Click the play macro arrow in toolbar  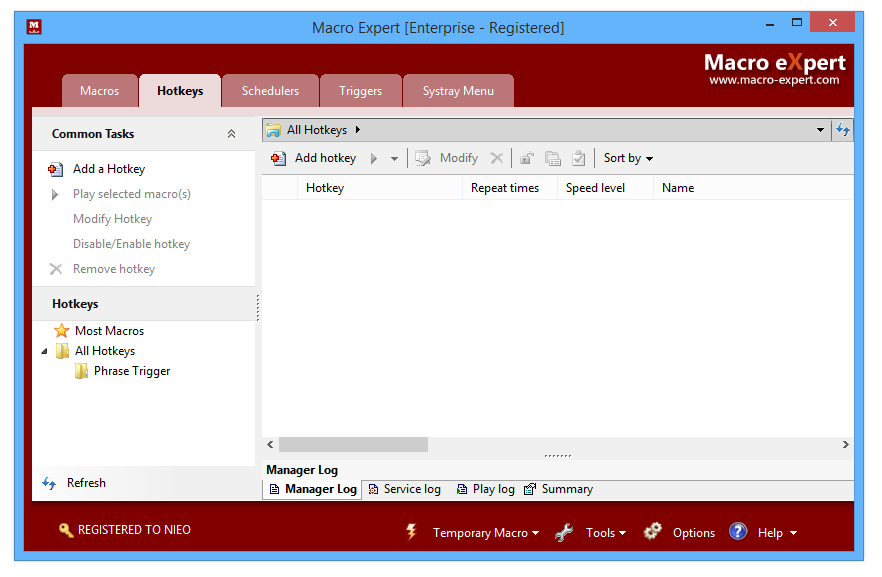click(374, 159)
